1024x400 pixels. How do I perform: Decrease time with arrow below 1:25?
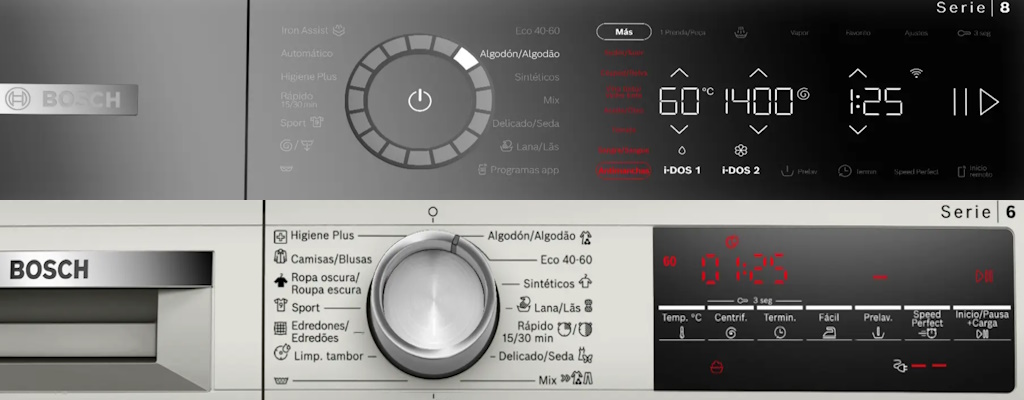pos(857,129)
